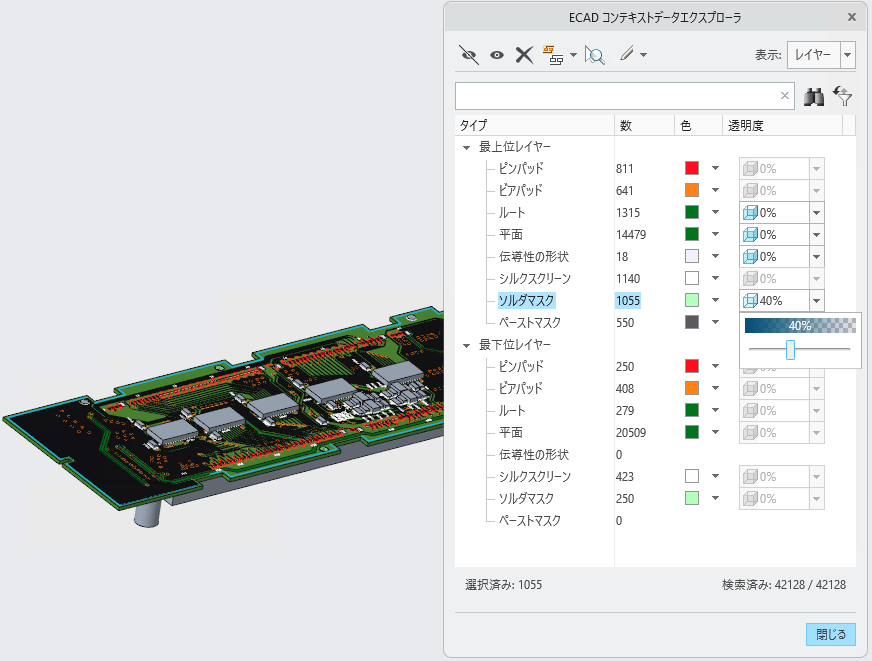Viewport: 872px width, 661px height.
Task: Click transparency cube icon for ソルダマスク 40%
Action: click(750, 301)
